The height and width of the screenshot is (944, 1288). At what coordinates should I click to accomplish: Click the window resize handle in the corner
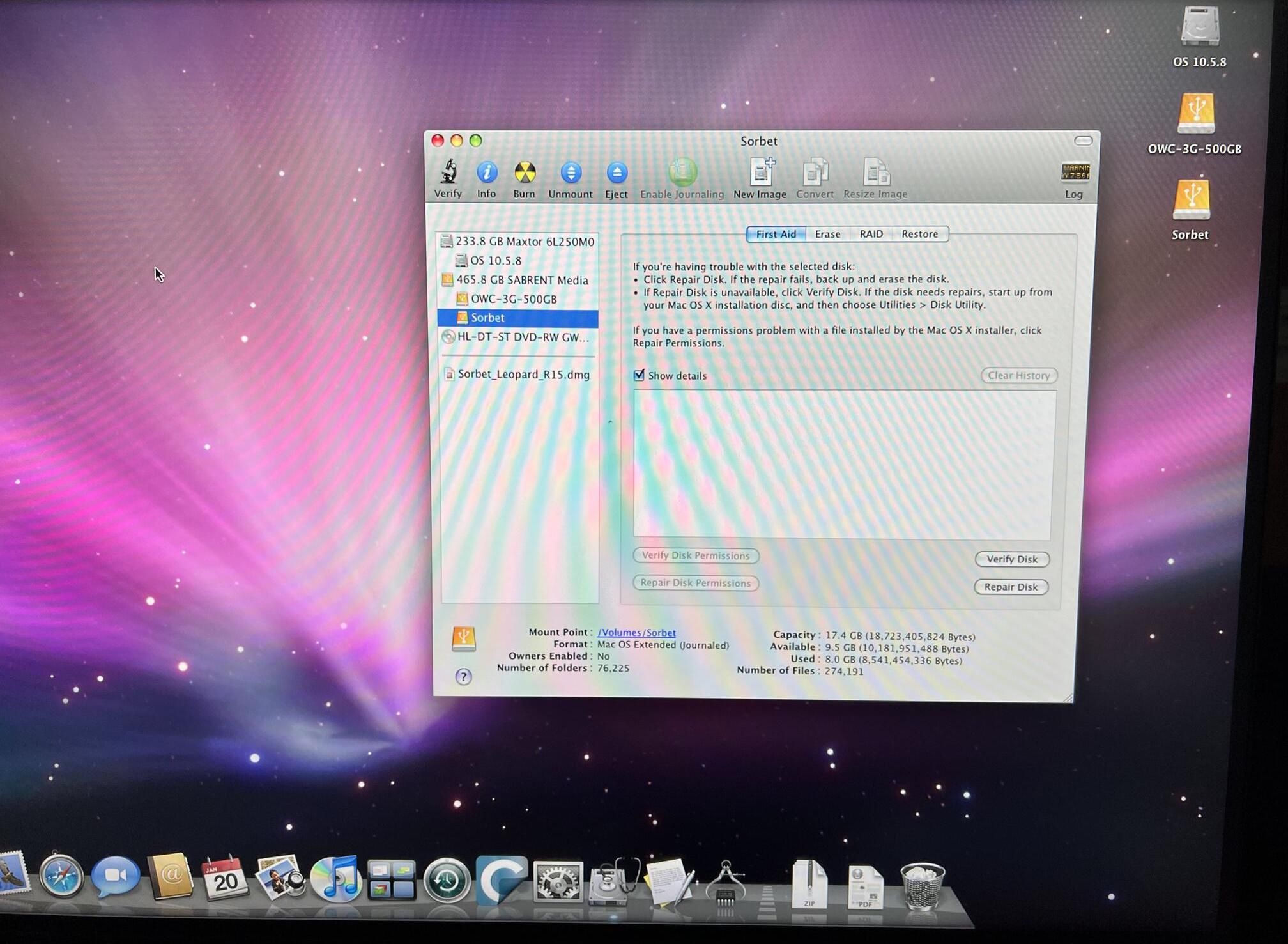(1068, 697)
